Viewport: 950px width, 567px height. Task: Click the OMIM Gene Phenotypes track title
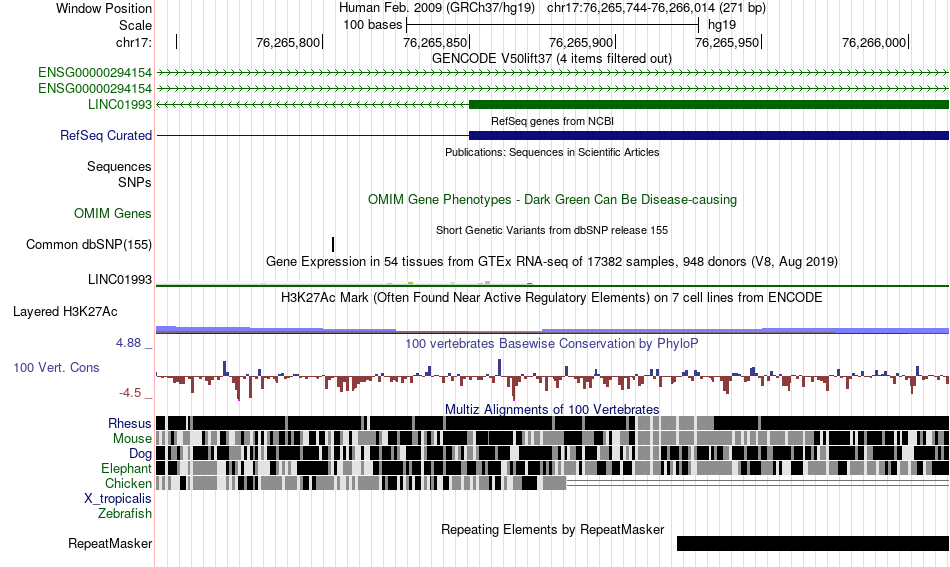(x=552, y=199)
